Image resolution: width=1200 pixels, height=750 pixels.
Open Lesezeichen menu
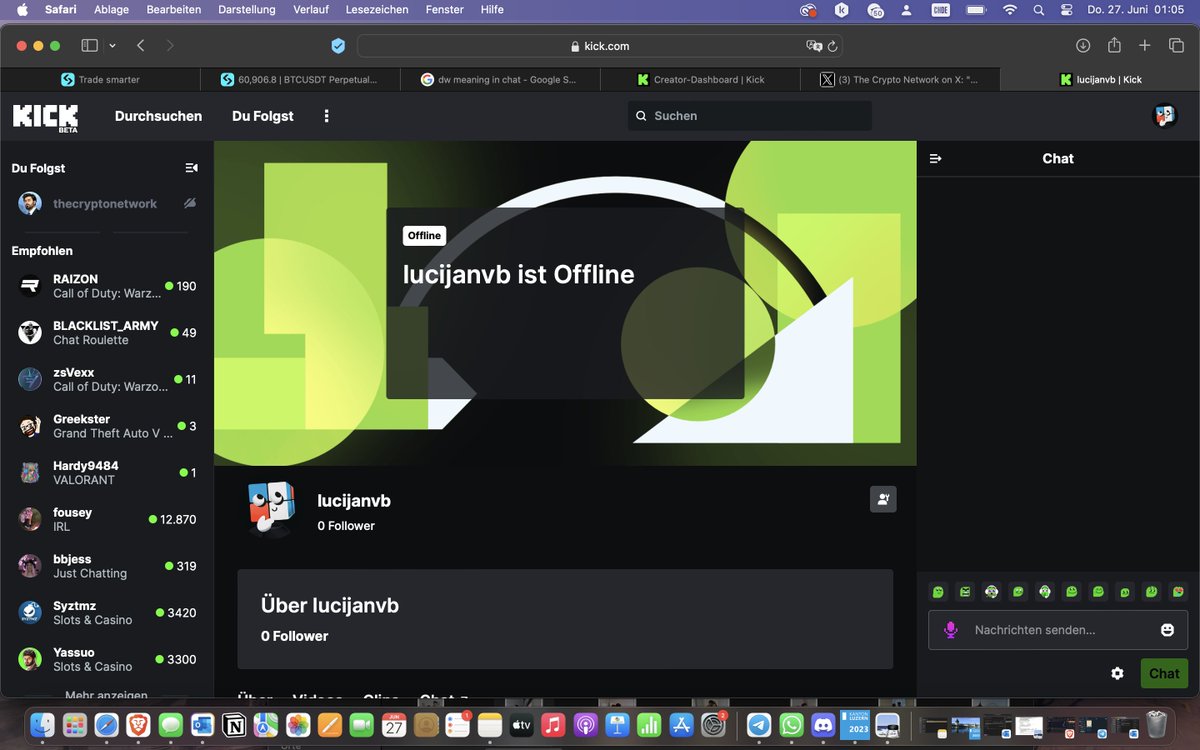coord(376,9)
